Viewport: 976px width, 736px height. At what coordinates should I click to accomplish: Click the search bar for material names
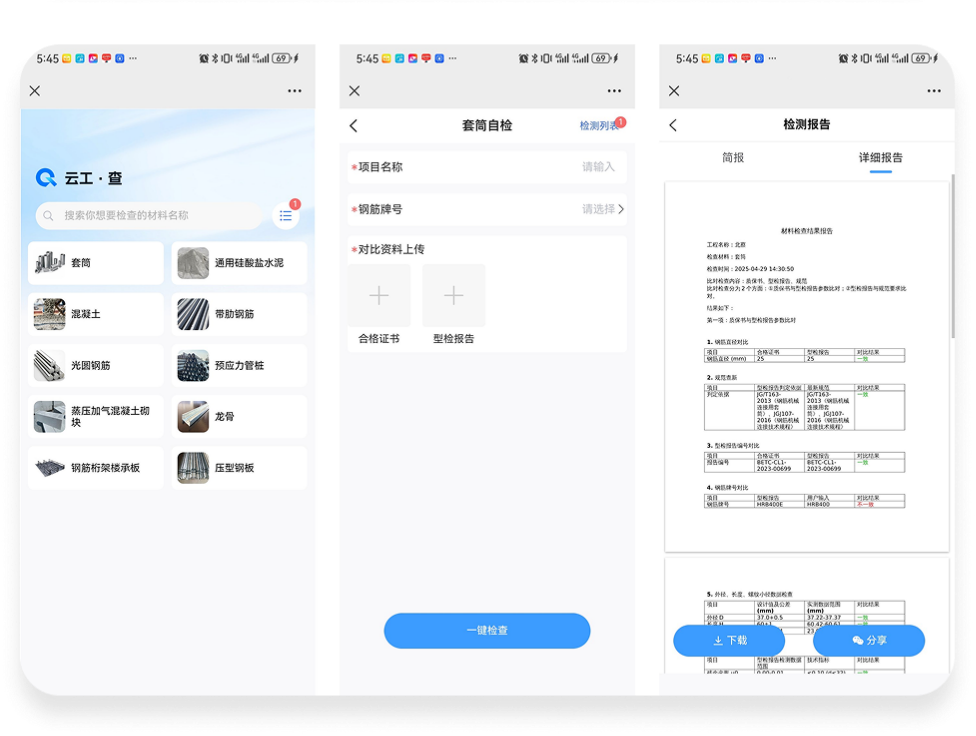pyautogui.click(x=148, y=215)
